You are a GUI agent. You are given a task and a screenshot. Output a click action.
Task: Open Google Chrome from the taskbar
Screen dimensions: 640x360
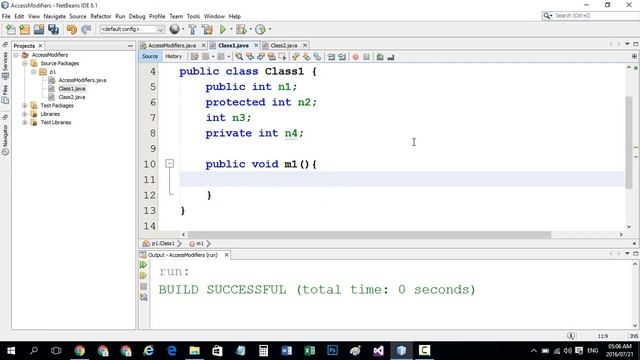(80, 351)
